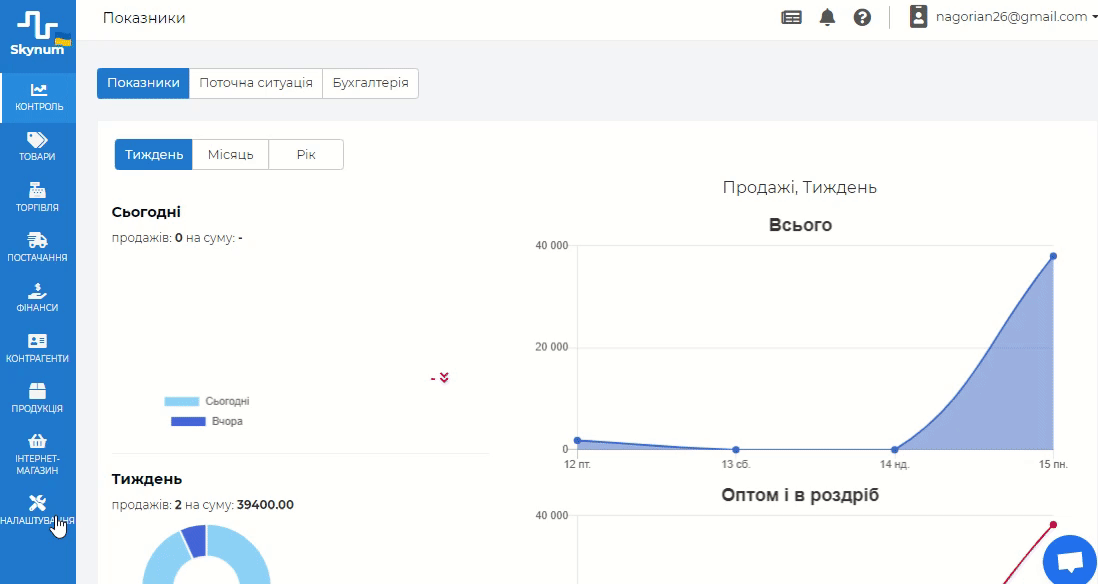
Task: Click the 12 пт. data point on Всього chart
Action: (578, 440)
